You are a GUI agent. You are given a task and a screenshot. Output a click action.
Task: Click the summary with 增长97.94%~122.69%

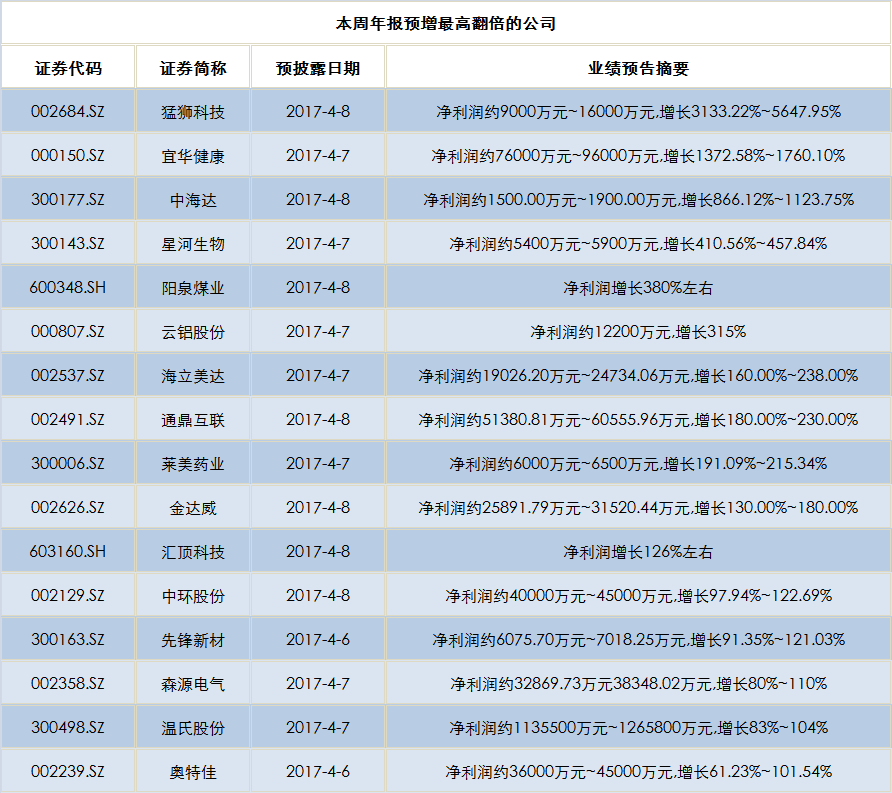pos(638,596)
